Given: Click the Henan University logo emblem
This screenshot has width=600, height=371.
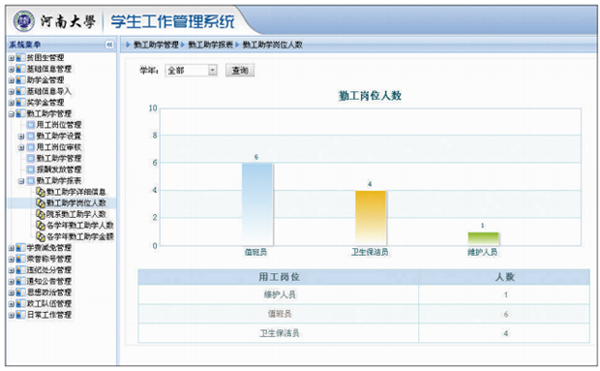Looking at the screenshot, I should pos(24,21).
